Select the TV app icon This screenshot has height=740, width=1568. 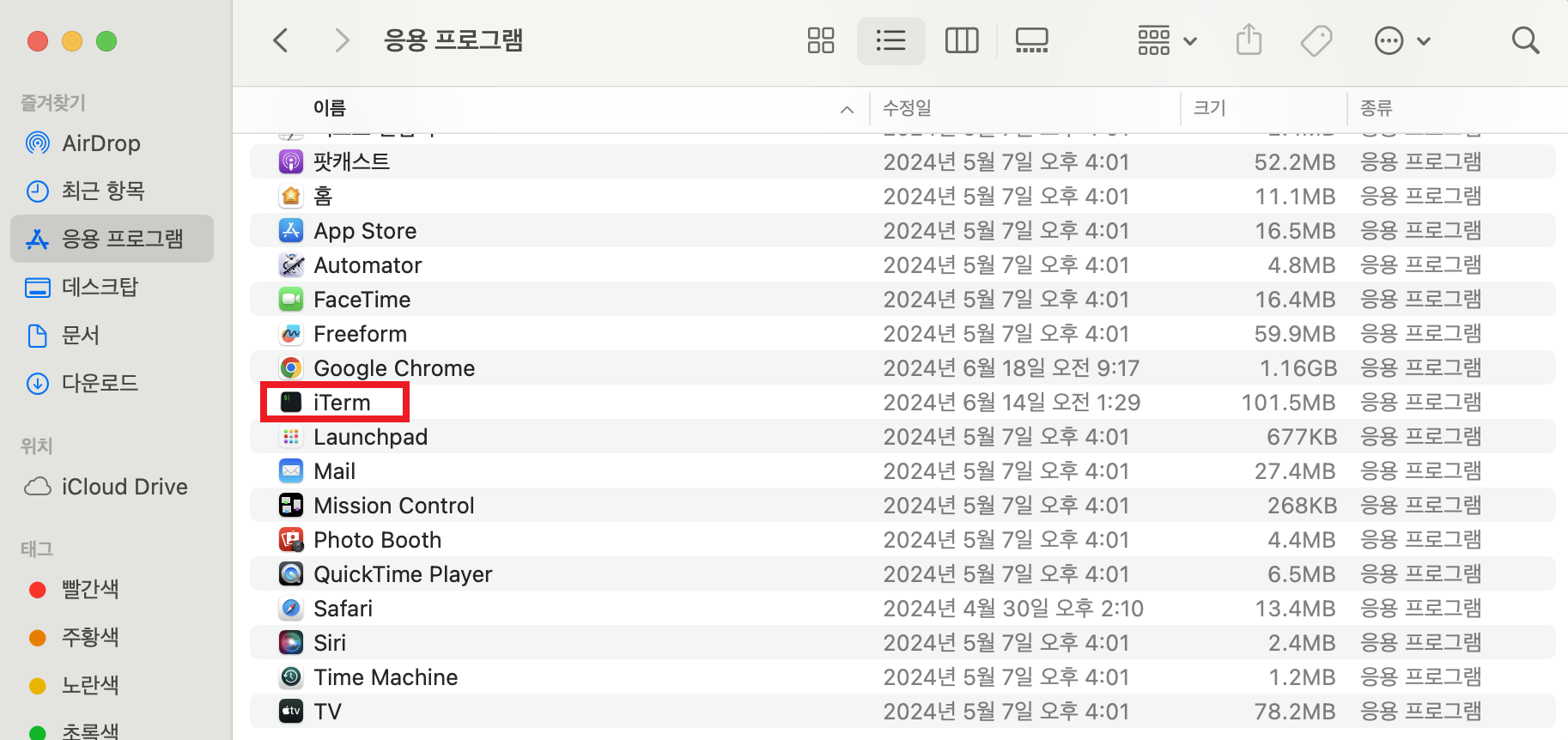coord(291,711)
